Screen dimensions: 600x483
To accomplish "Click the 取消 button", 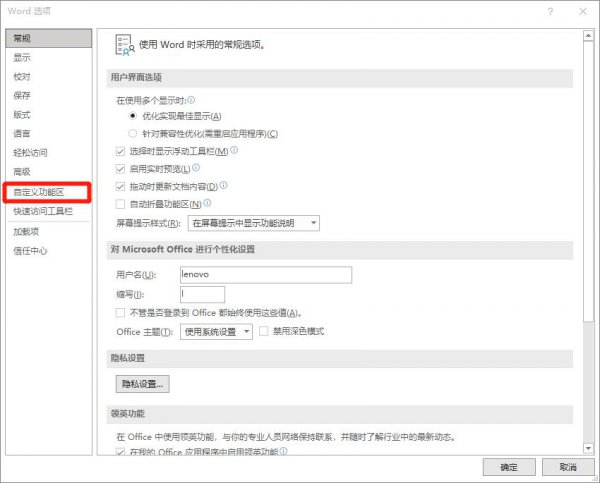I will 568,467.
